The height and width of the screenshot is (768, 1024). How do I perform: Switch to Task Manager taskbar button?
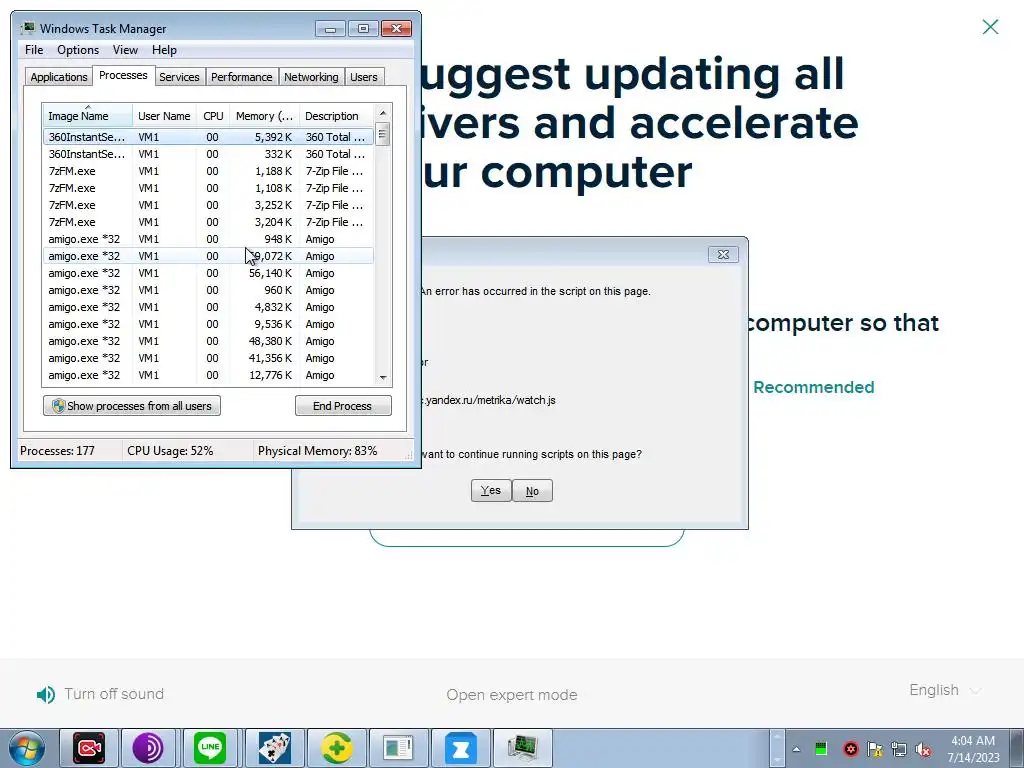click(523, 748)
